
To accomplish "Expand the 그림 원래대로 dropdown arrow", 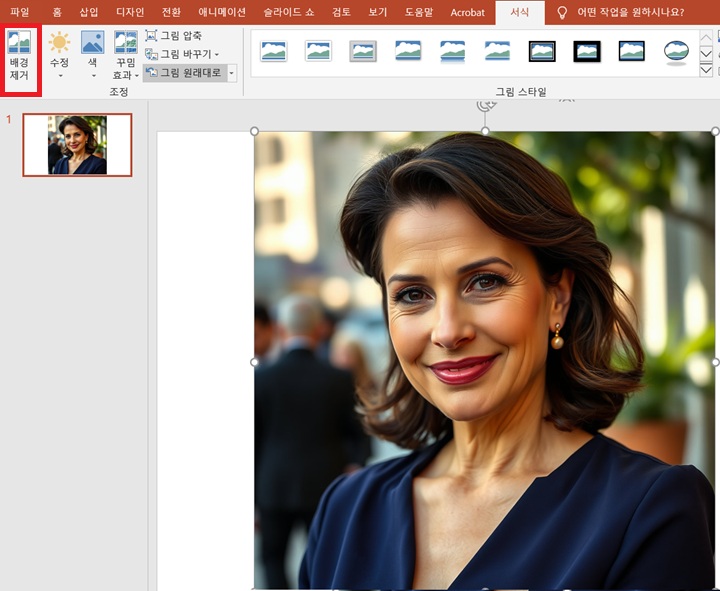I will tap(232, 73).
